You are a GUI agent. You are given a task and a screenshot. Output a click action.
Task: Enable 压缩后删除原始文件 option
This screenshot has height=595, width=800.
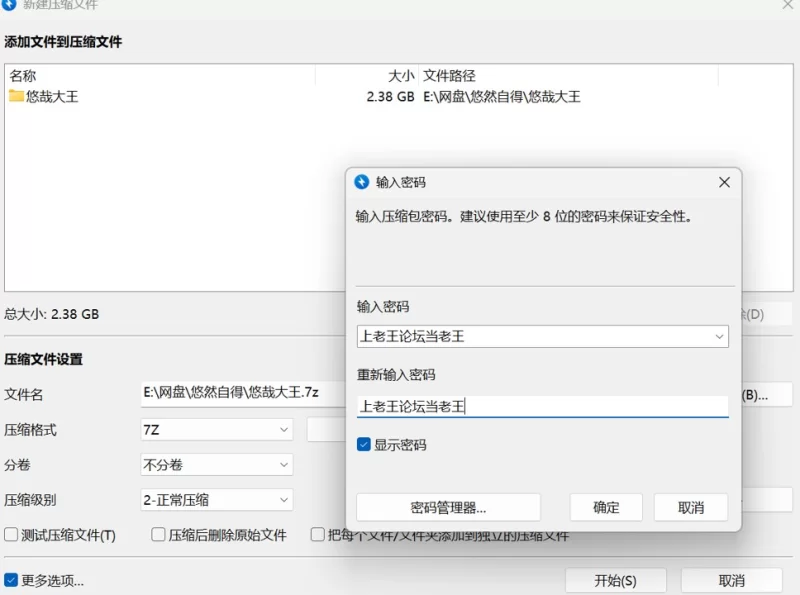coord(158,535)
